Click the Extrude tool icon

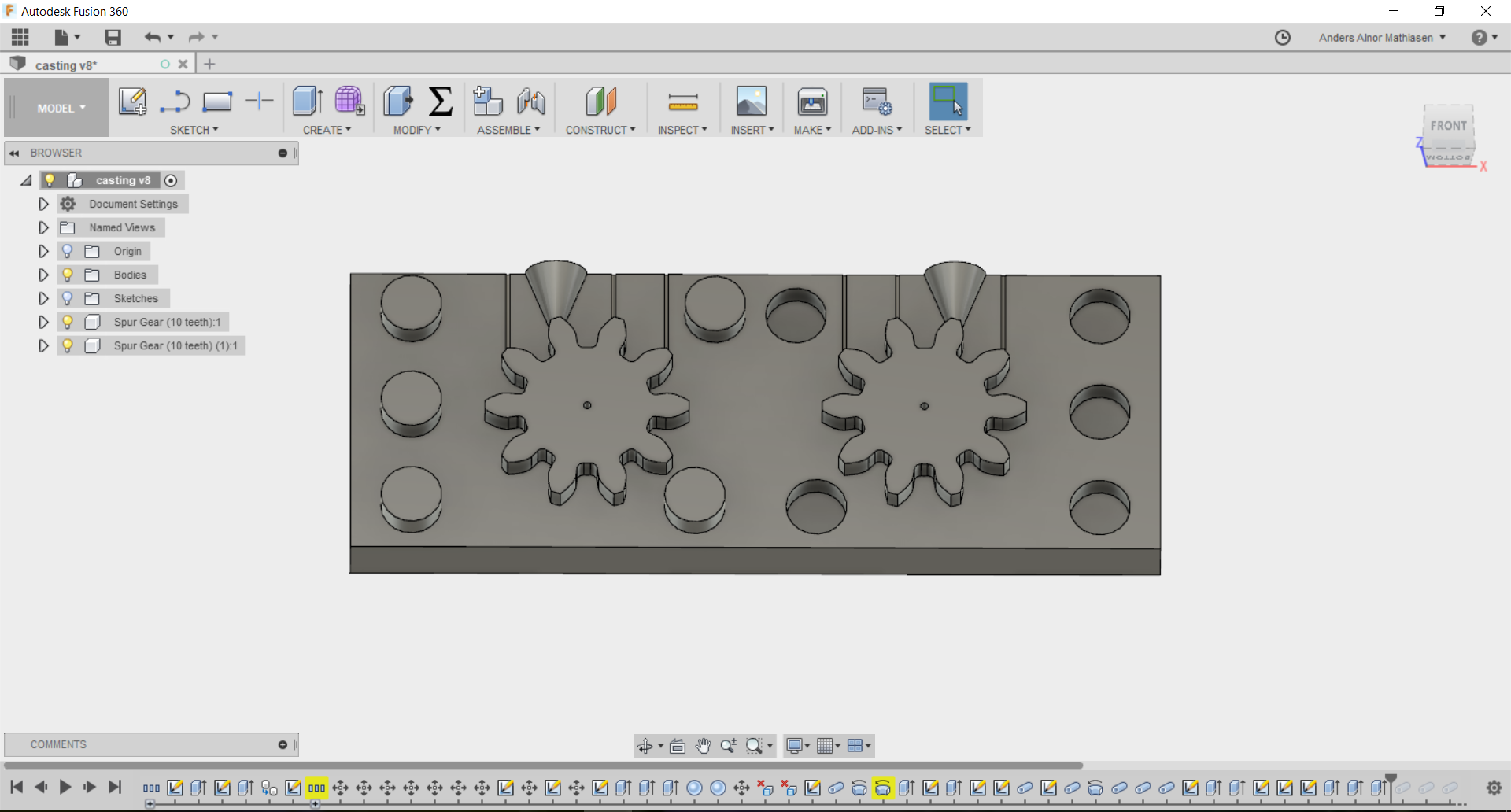307,101
